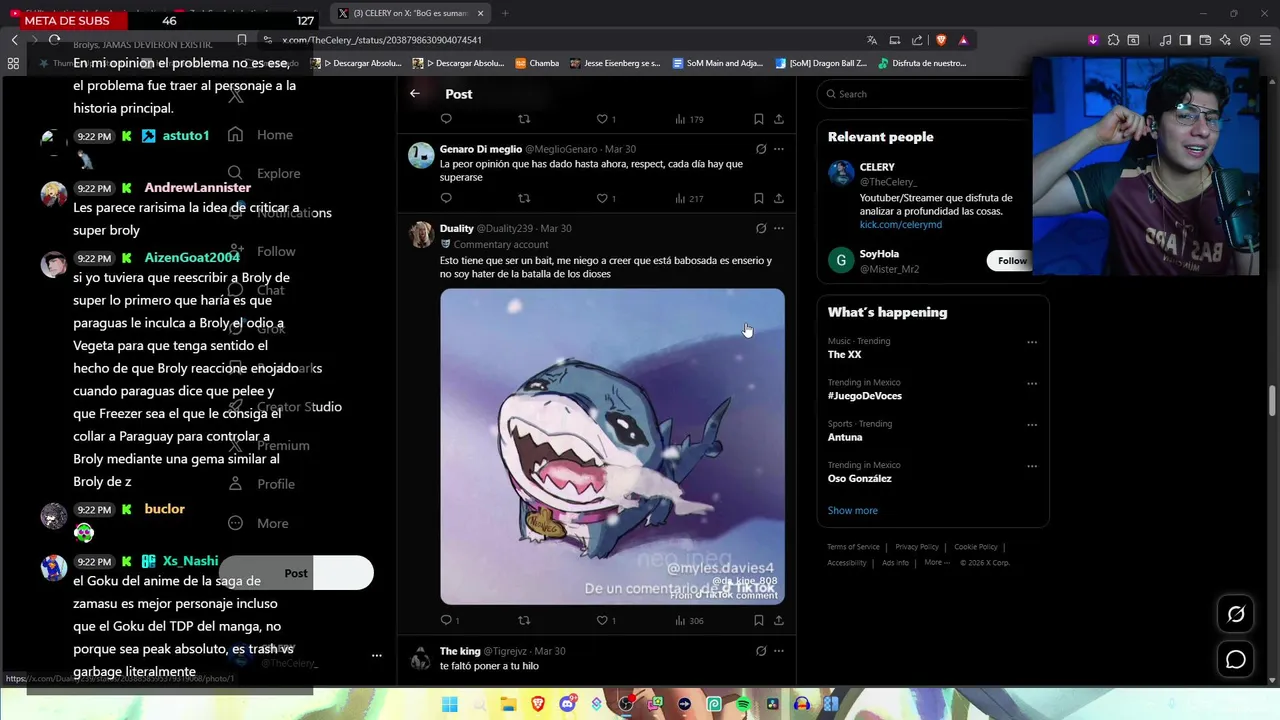
Task: Open Duality's profile name link
Action: [456, 228]
